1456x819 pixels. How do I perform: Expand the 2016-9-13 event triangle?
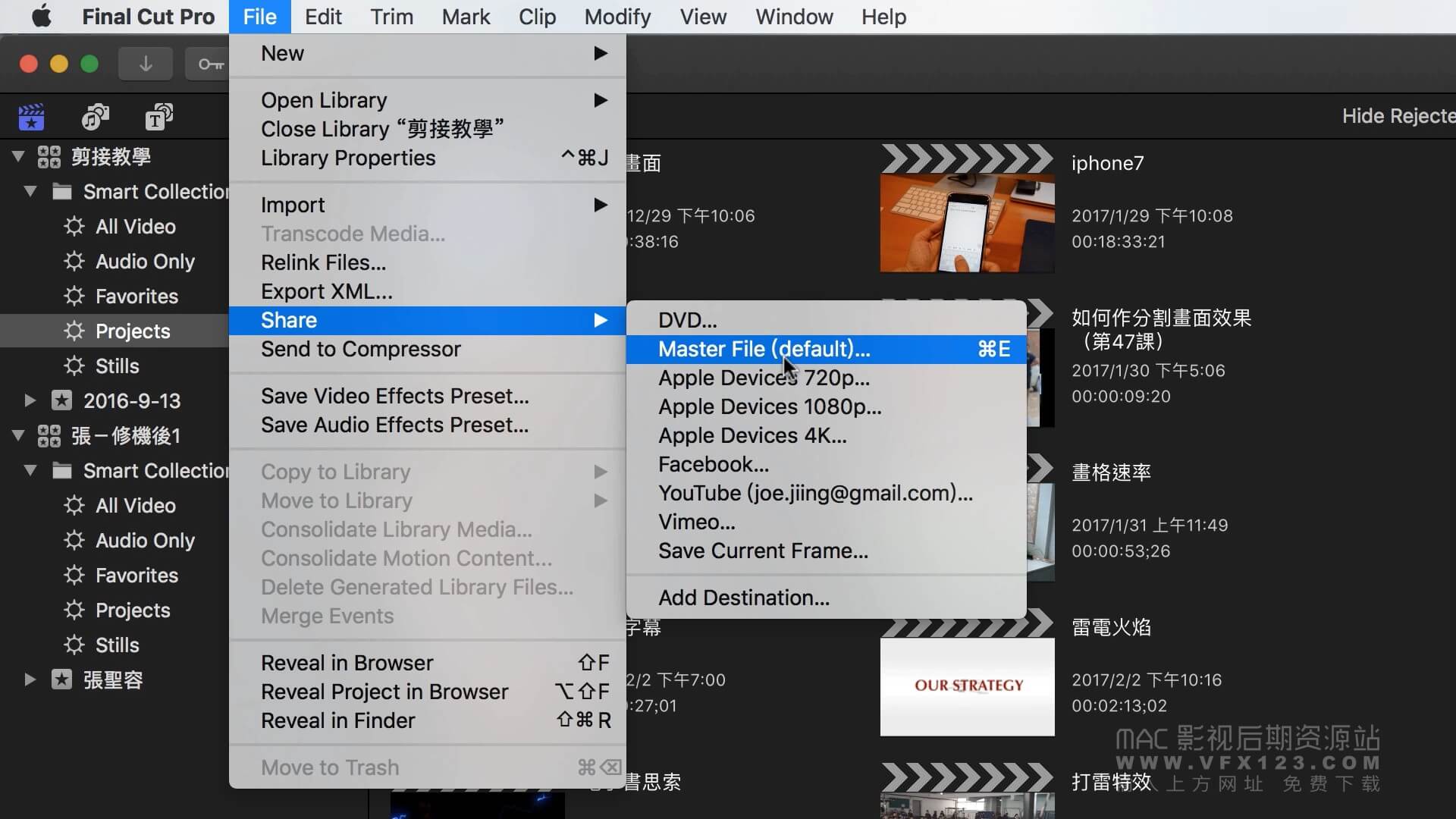tap(30, 400)
